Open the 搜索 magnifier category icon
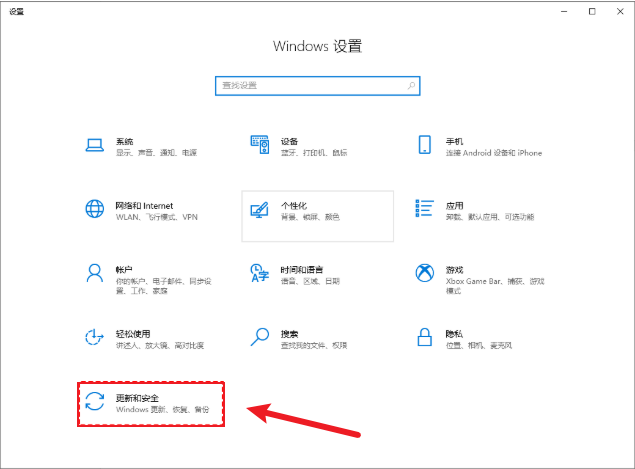The image size is (635, 469). click(260, 337)
